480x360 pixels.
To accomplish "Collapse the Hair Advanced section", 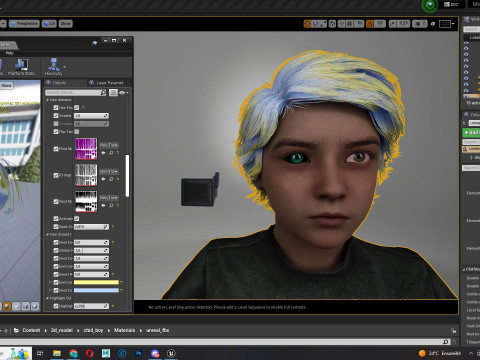I will pyautogui.click(x=47, y=100).
